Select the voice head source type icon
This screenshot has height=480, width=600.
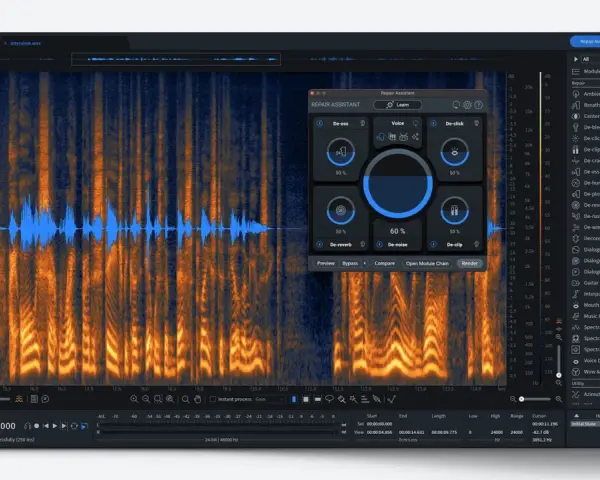tap(380, 137)
